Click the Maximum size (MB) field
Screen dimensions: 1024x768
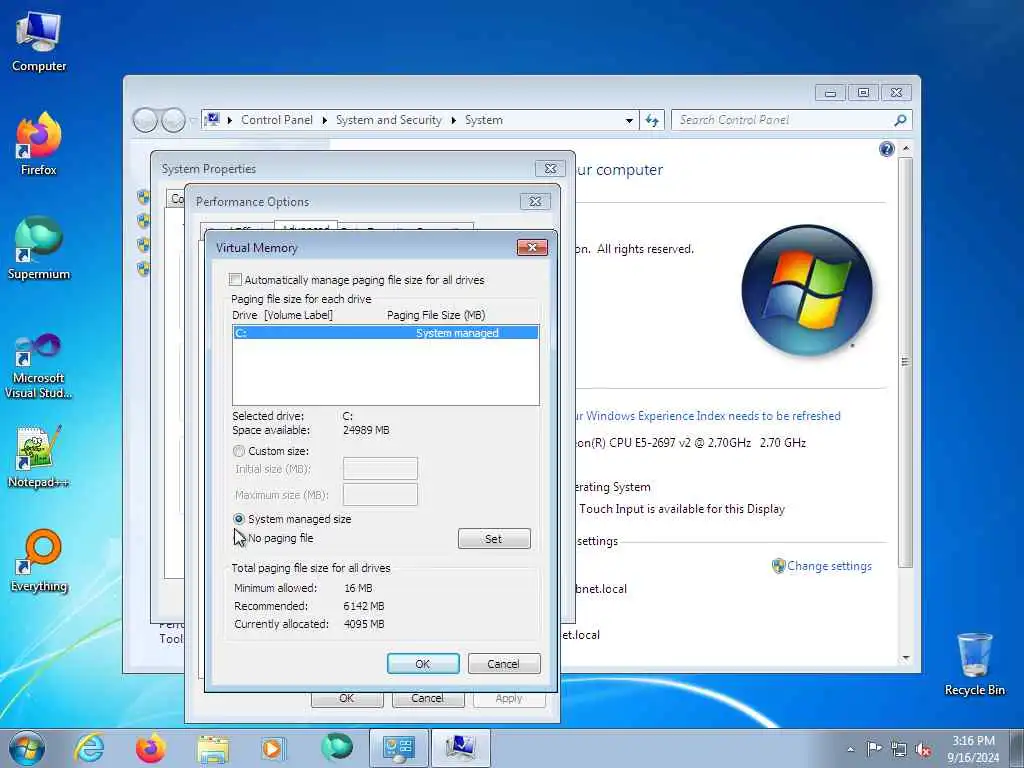[380, 494]
